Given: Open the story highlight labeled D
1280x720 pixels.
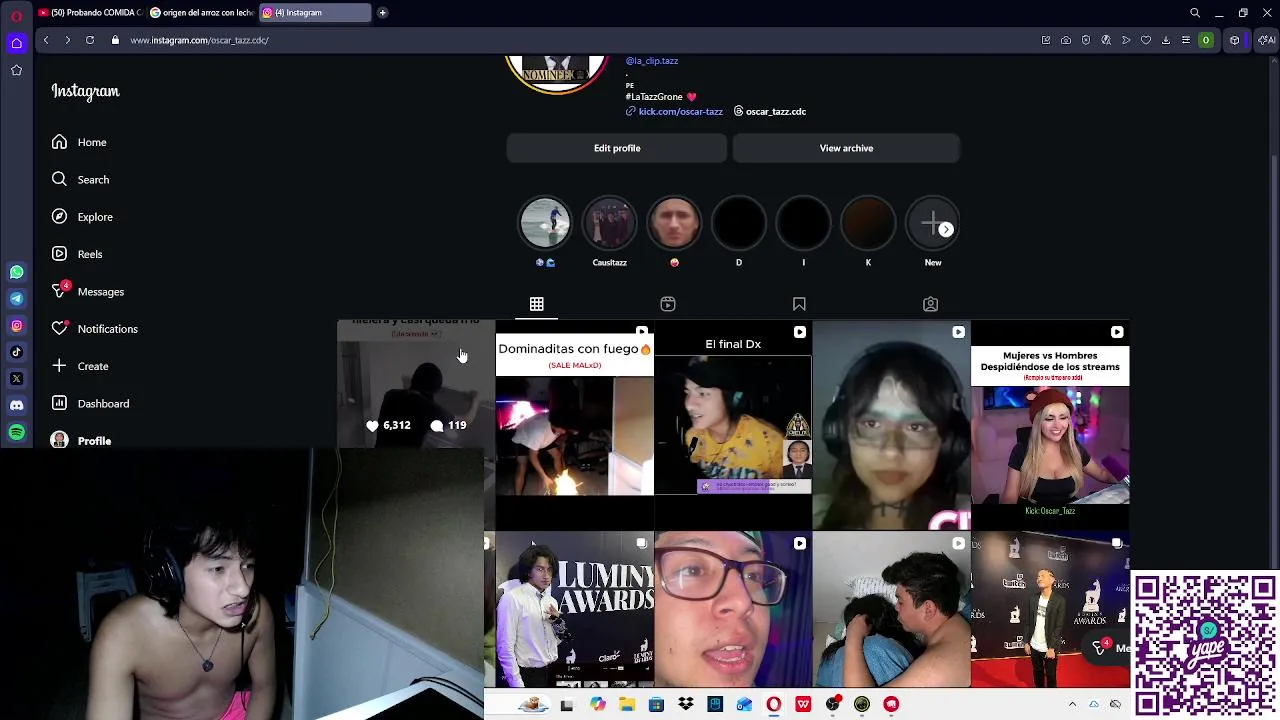Looking at the screenshot, I should coord(739,223).
